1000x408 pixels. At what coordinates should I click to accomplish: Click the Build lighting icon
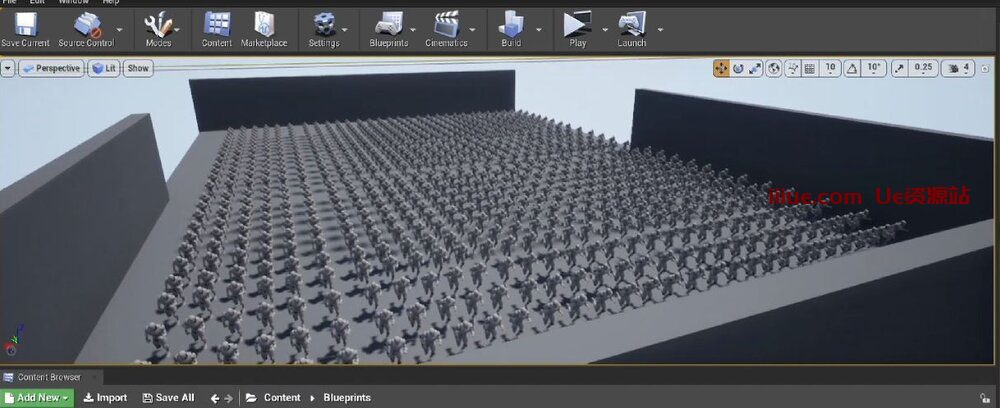click(x=511, y=28)
